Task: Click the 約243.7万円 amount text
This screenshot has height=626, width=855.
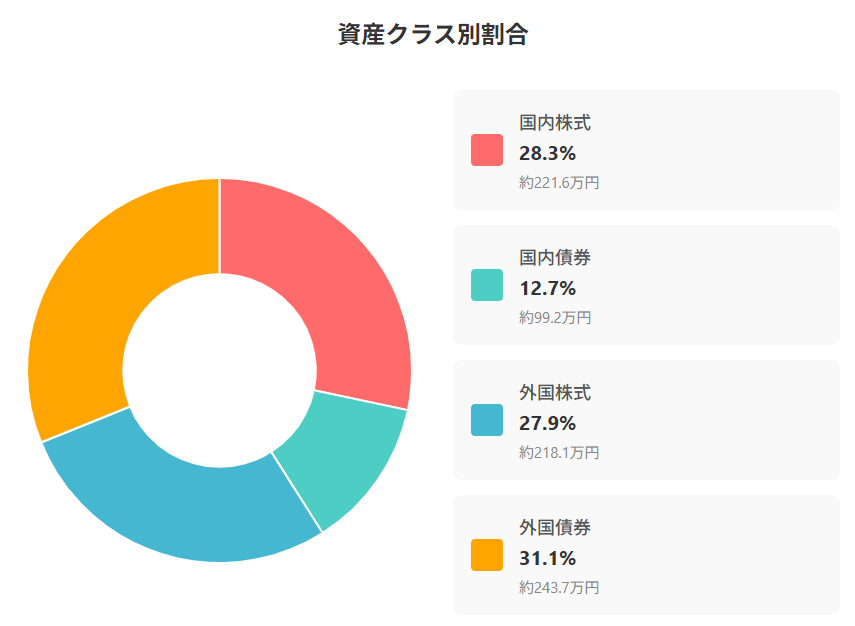Action: (x=559, y=588)
